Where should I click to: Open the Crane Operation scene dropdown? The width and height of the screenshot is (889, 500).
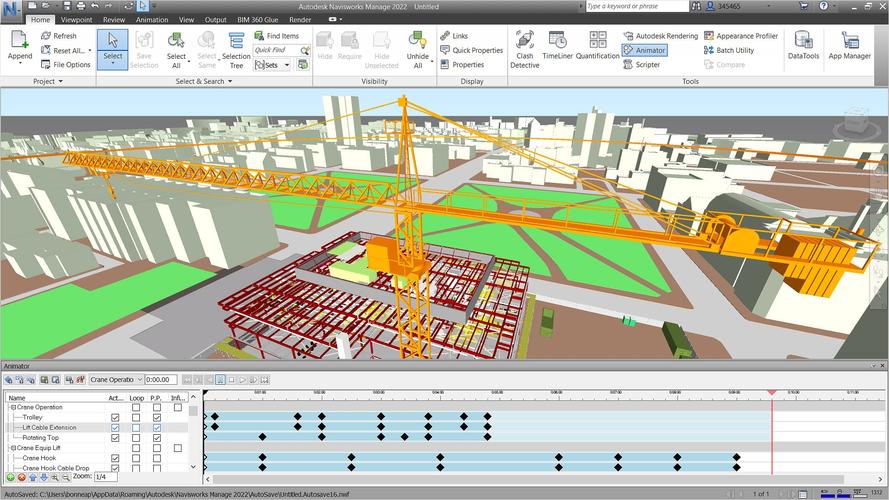point(139,380)
